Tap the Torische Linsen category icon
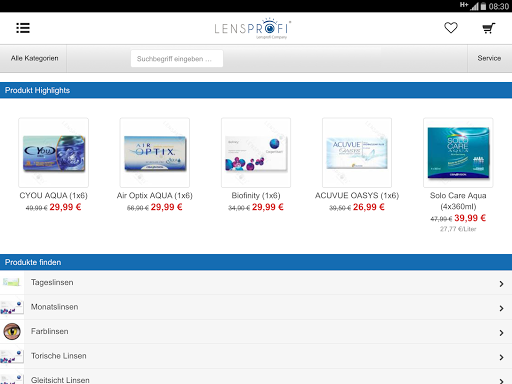This screenshot has height=384, width=512. (12, 356)
